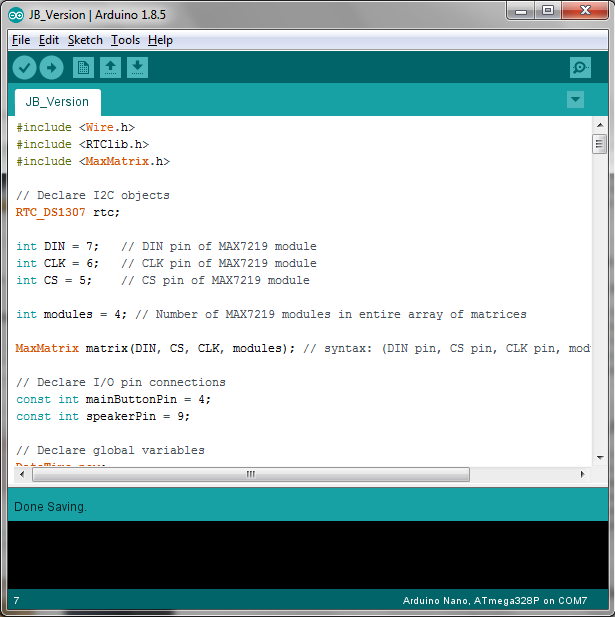Open the File menu
615x617 pixels.
click(x=21, y=40)
